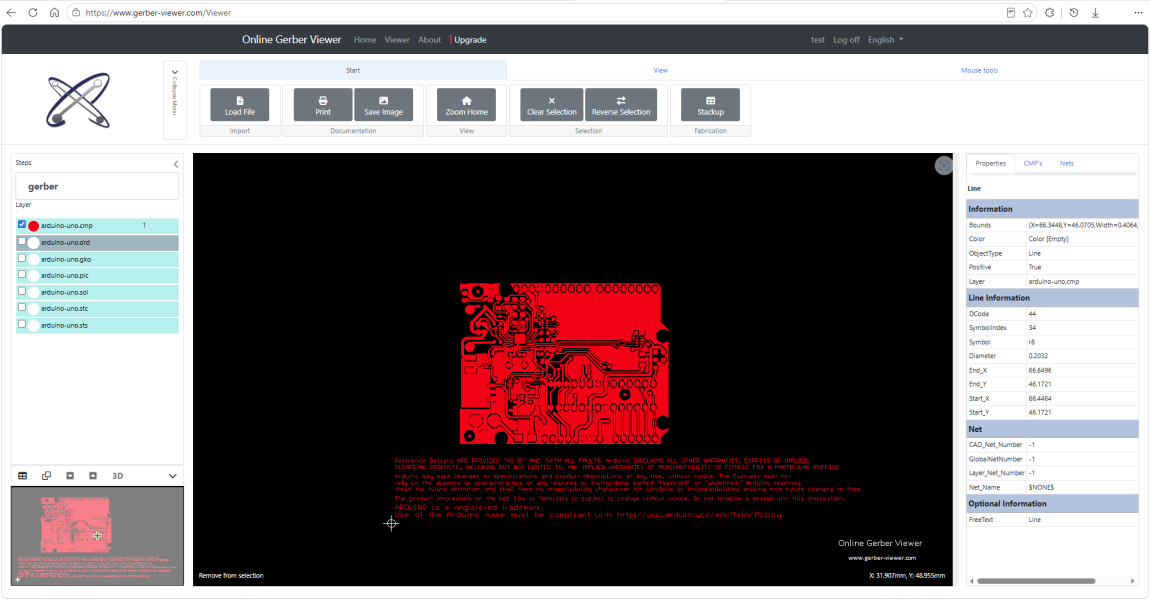
Task: Uncheck the arduino-uno.cmp layer checkbox
Action: coord(22,224)
